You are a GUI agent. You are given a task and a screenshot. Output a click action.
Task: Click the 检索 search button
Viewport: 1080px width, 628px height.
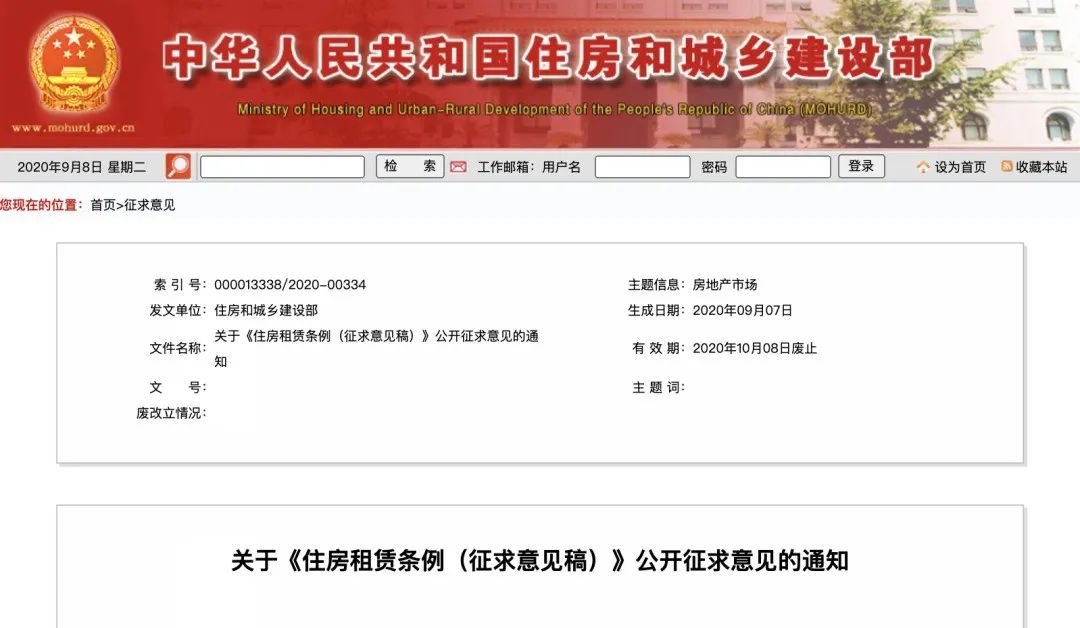pos(410,166)
